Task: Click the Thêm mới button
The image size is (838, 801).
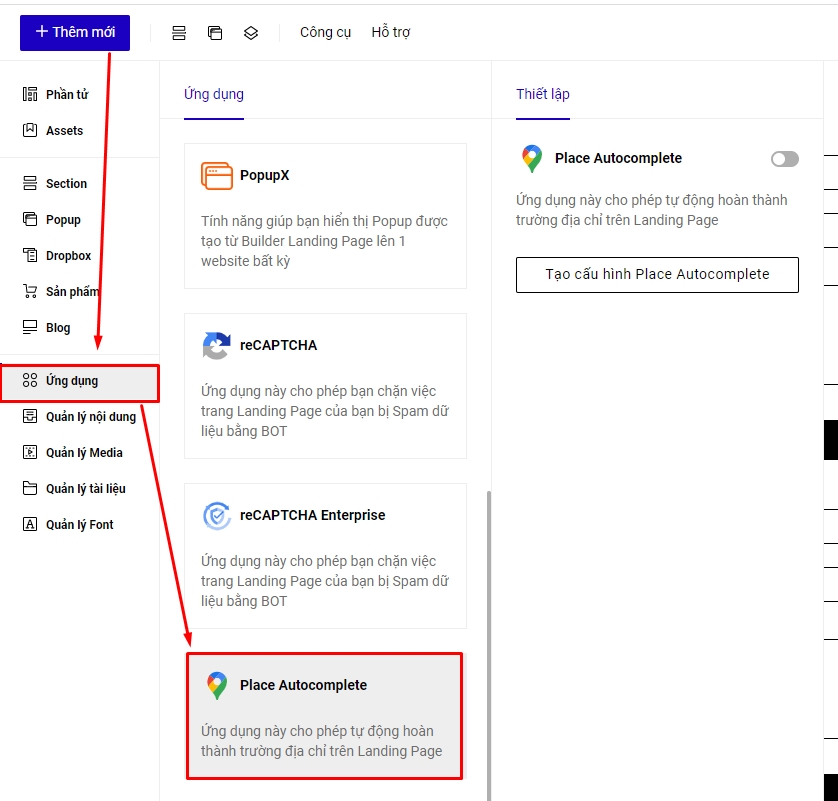Action: [x=75, y=32]
